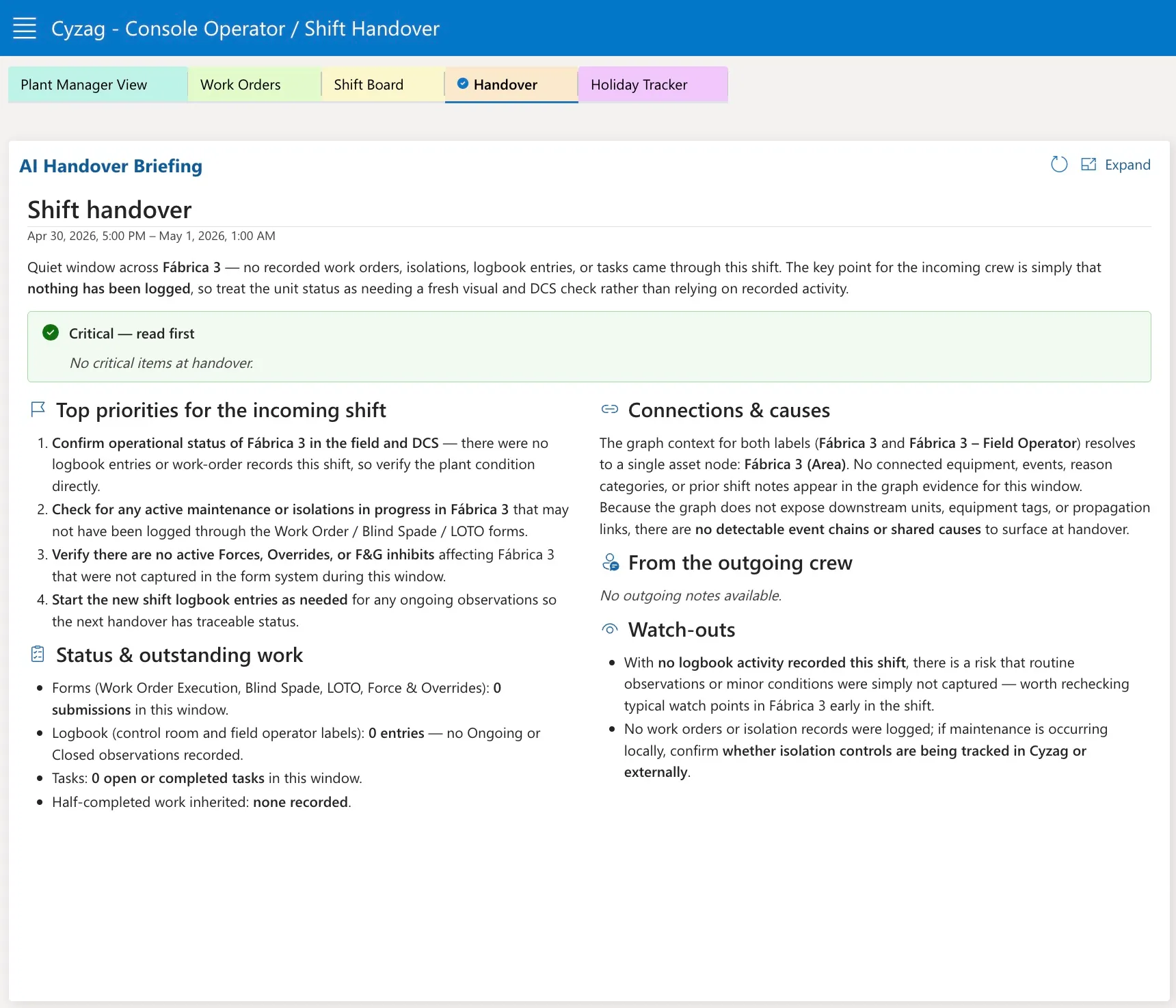Click 'whether isolation controls are being tracked' text
Image resolution: width=1176 pixels, height=1008 pixels.
855,761
